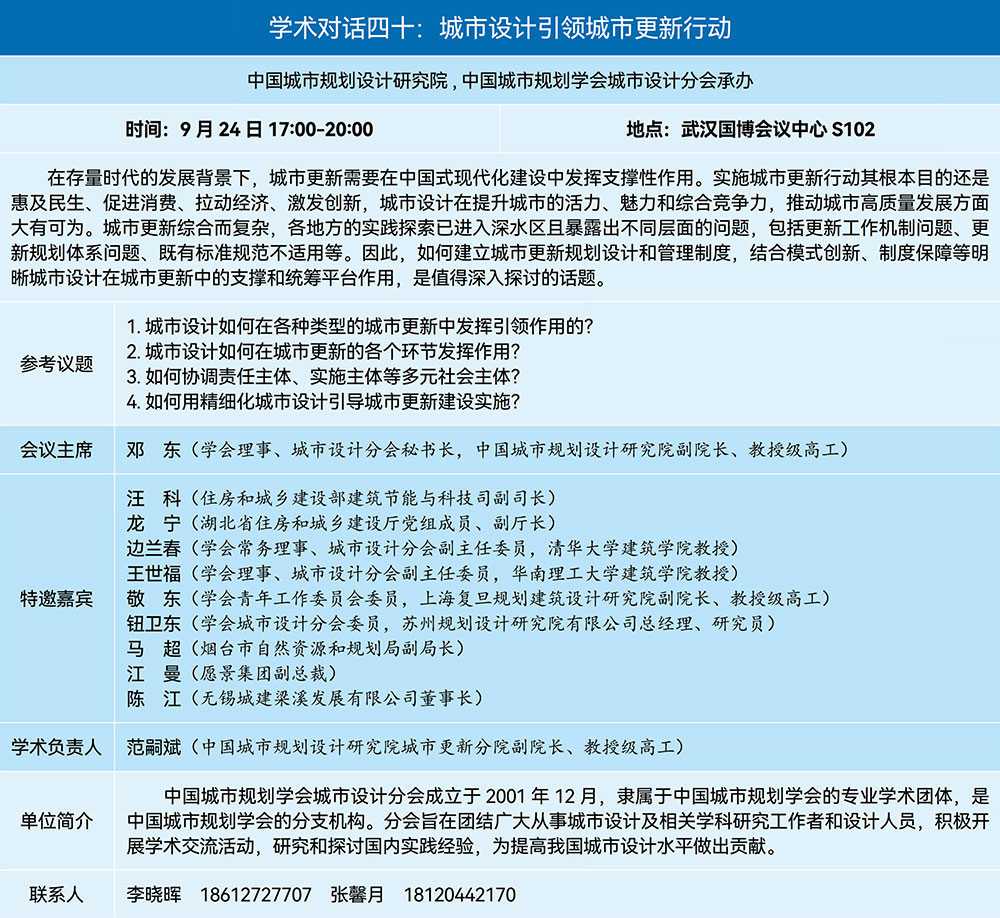Click the title 学术对话四十：城市设计引领城市更新行动

click(499, 29)
